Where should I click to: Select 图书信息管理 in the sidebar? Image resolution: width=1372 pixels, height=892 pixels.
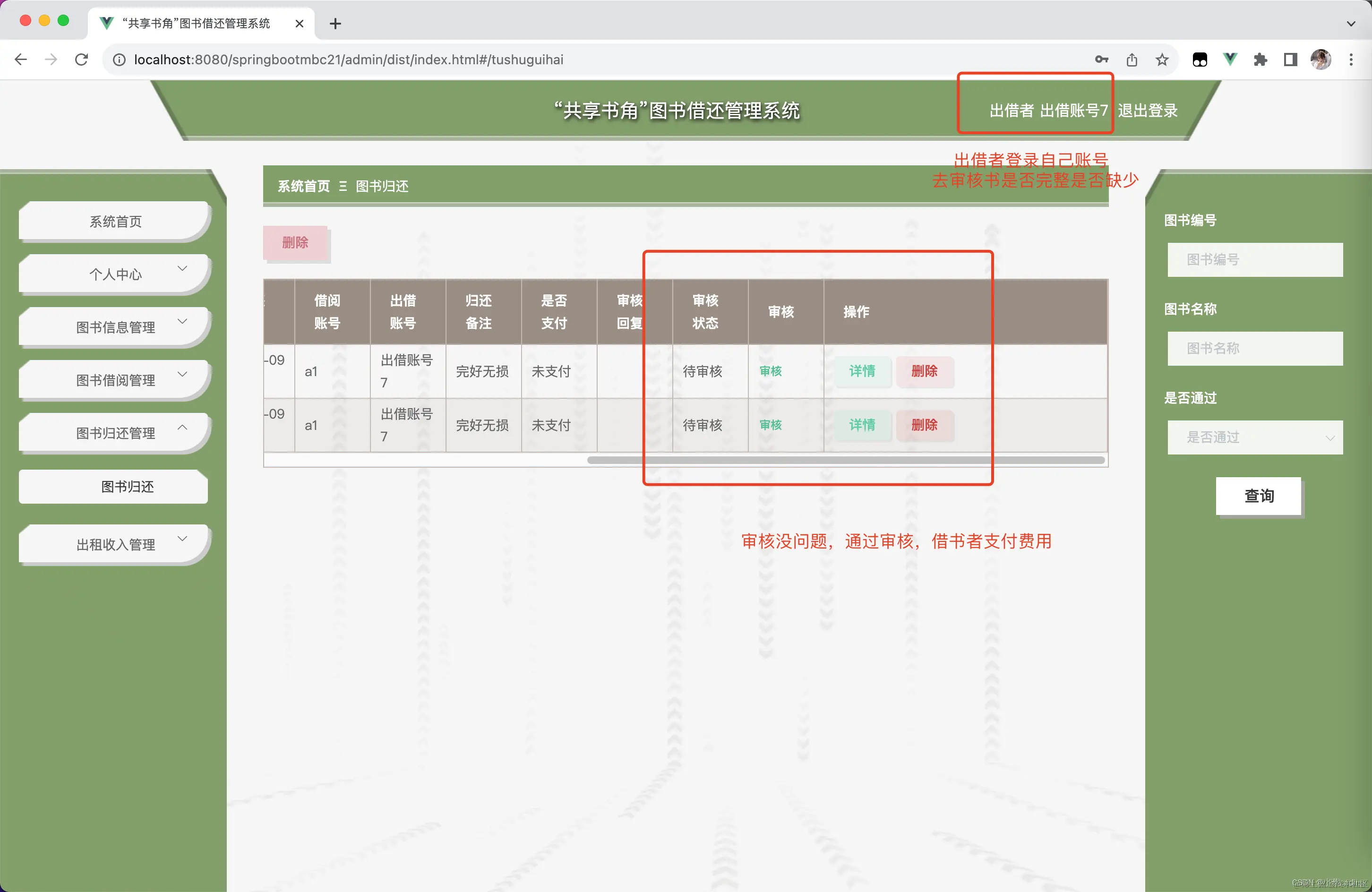(x=114, y=326)
